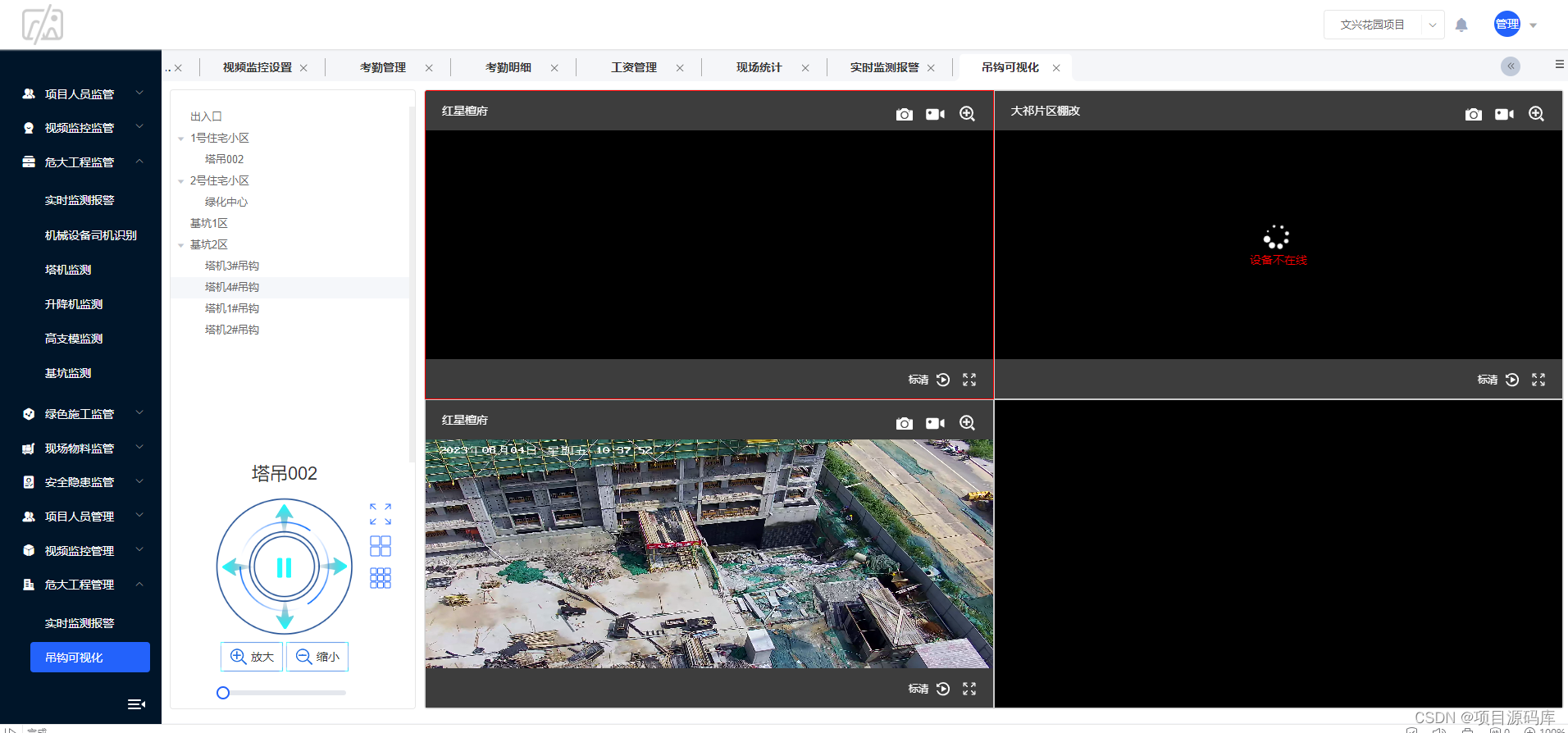
Task: Open 高支模监测 in the sidebar
Action: (74, 338)
